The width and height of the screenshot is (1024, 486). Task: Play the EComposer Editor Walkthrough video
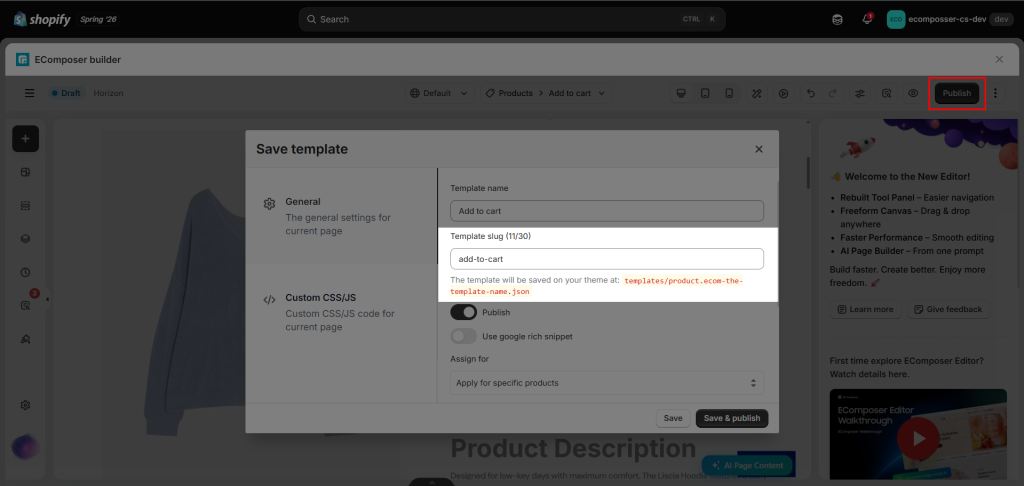(x=918, y=438)
